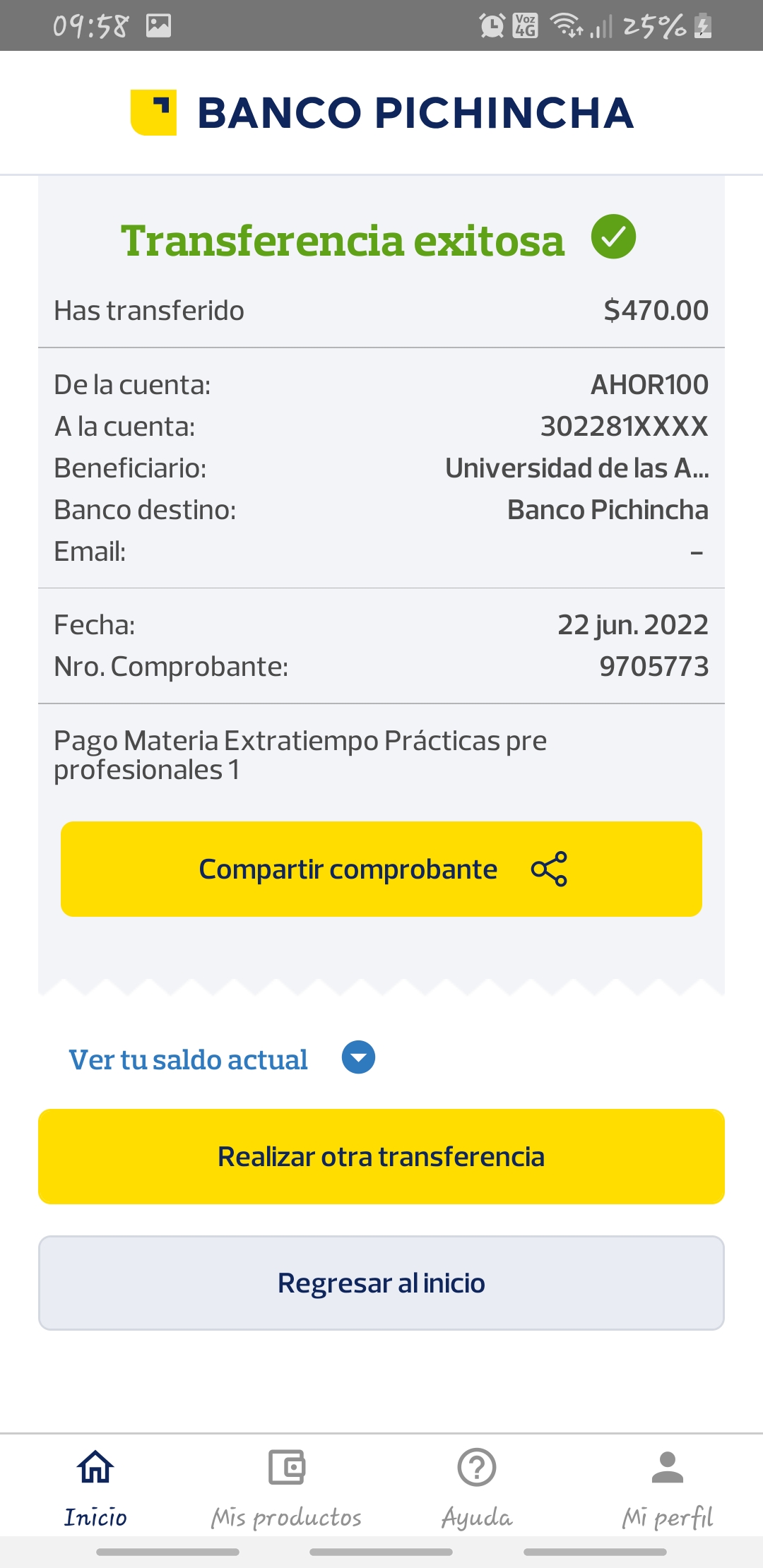The image size is (763, 1568).
Task: Tap the Banco Pichincha yellow logo icon
Action: pyautogui.click(x=153, y=112)
